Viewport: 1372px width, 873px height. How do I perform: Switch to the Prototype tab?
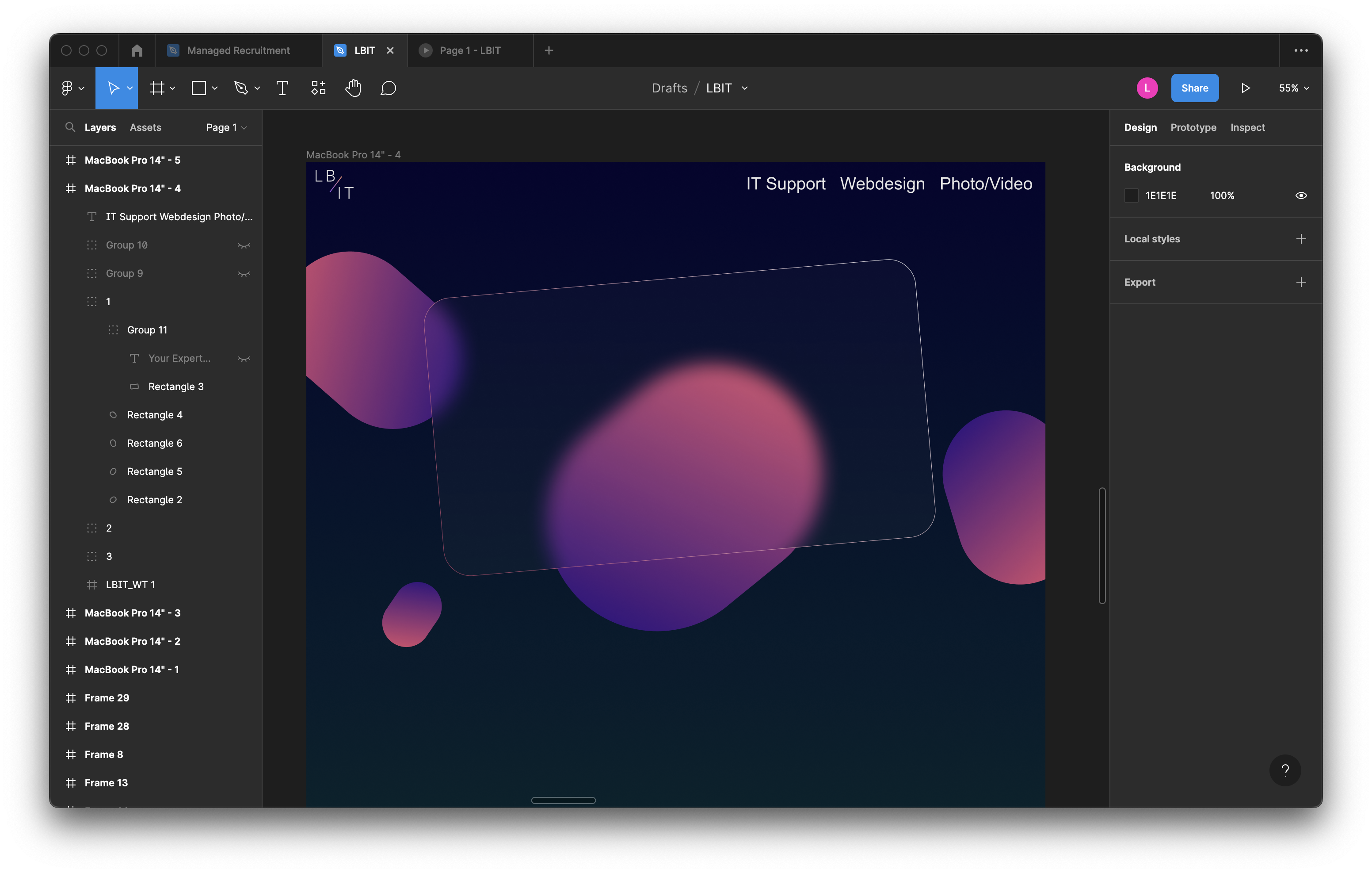pos(1193,128)
